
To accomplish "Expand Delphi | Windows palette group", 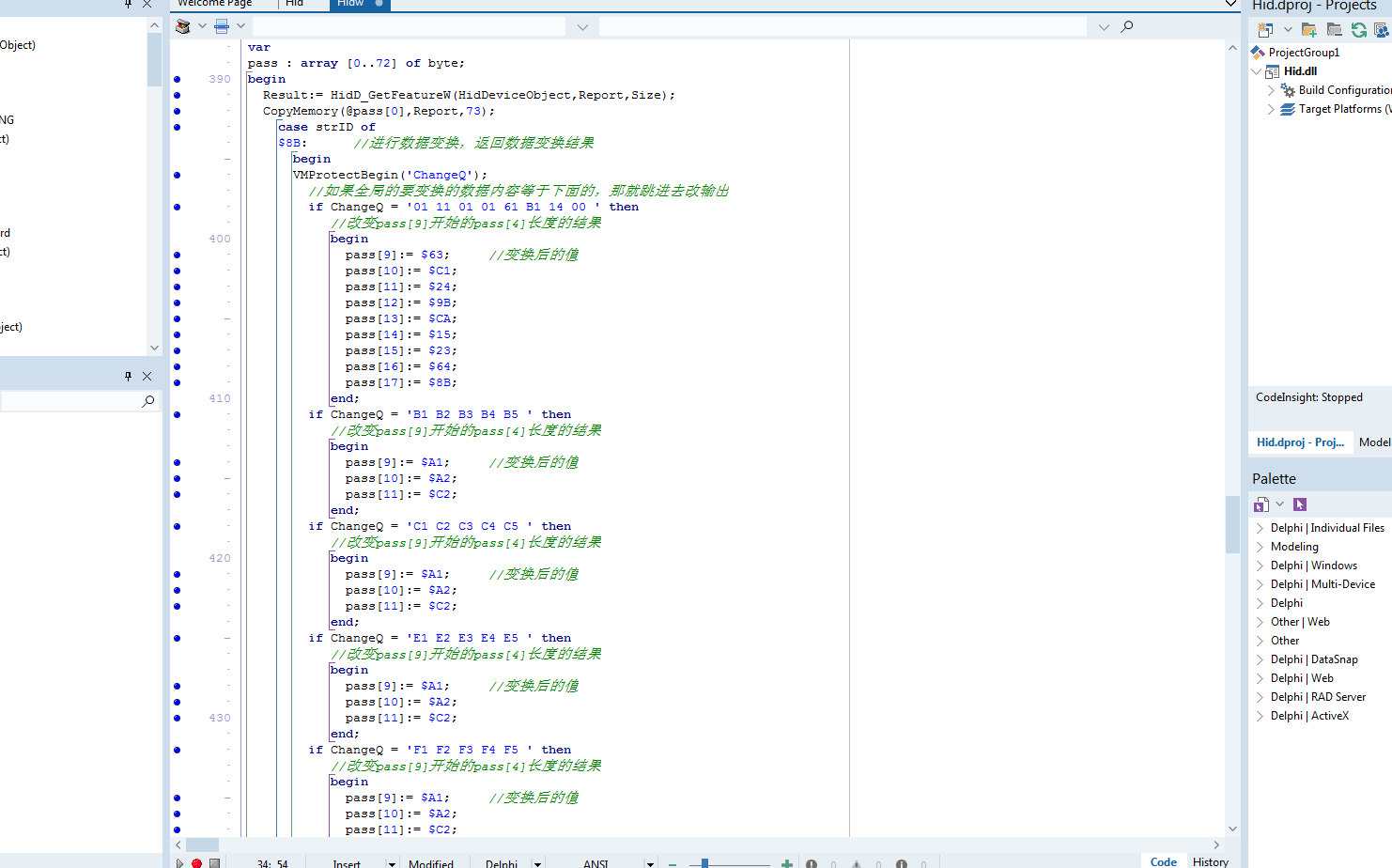I will [x=1261, y=566].
